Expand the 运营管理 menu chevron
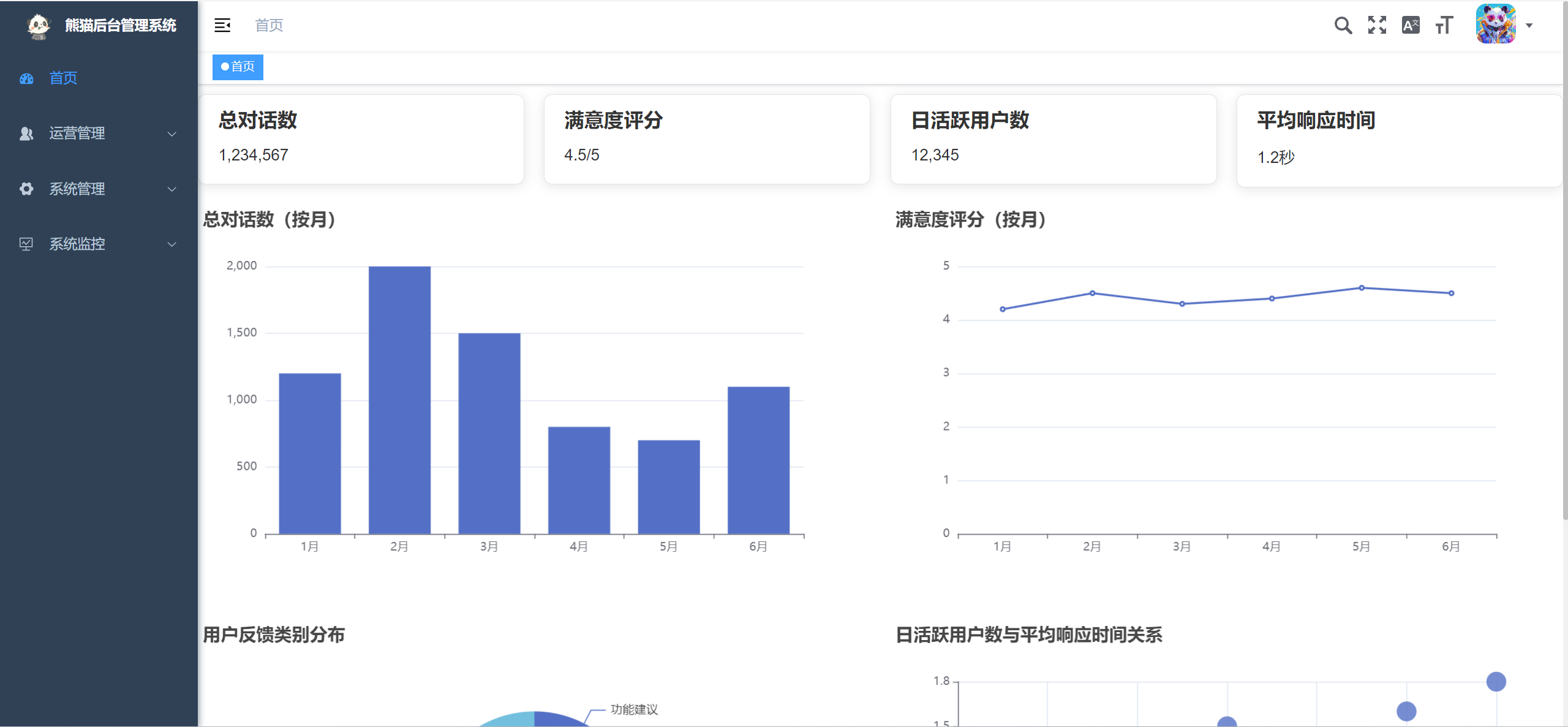The height and width of the screenshot is (727, 1568). pos(172,134)
